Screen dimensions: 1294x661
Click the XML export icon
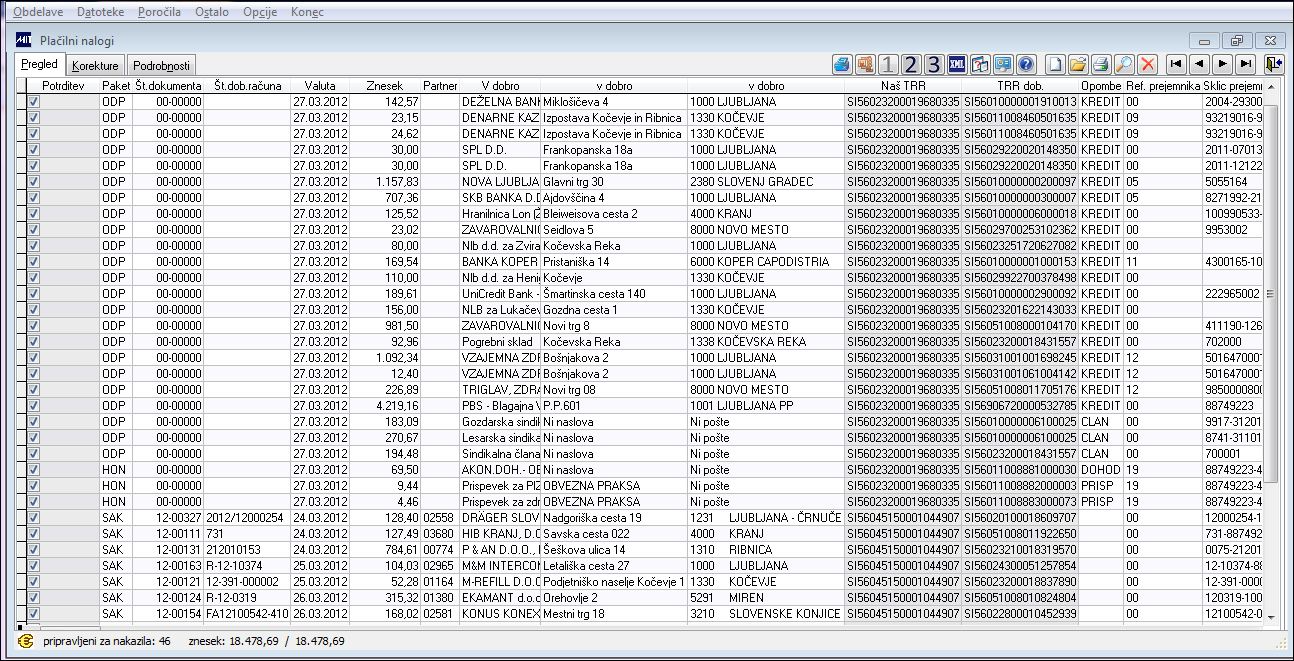(x=957, y=64)
